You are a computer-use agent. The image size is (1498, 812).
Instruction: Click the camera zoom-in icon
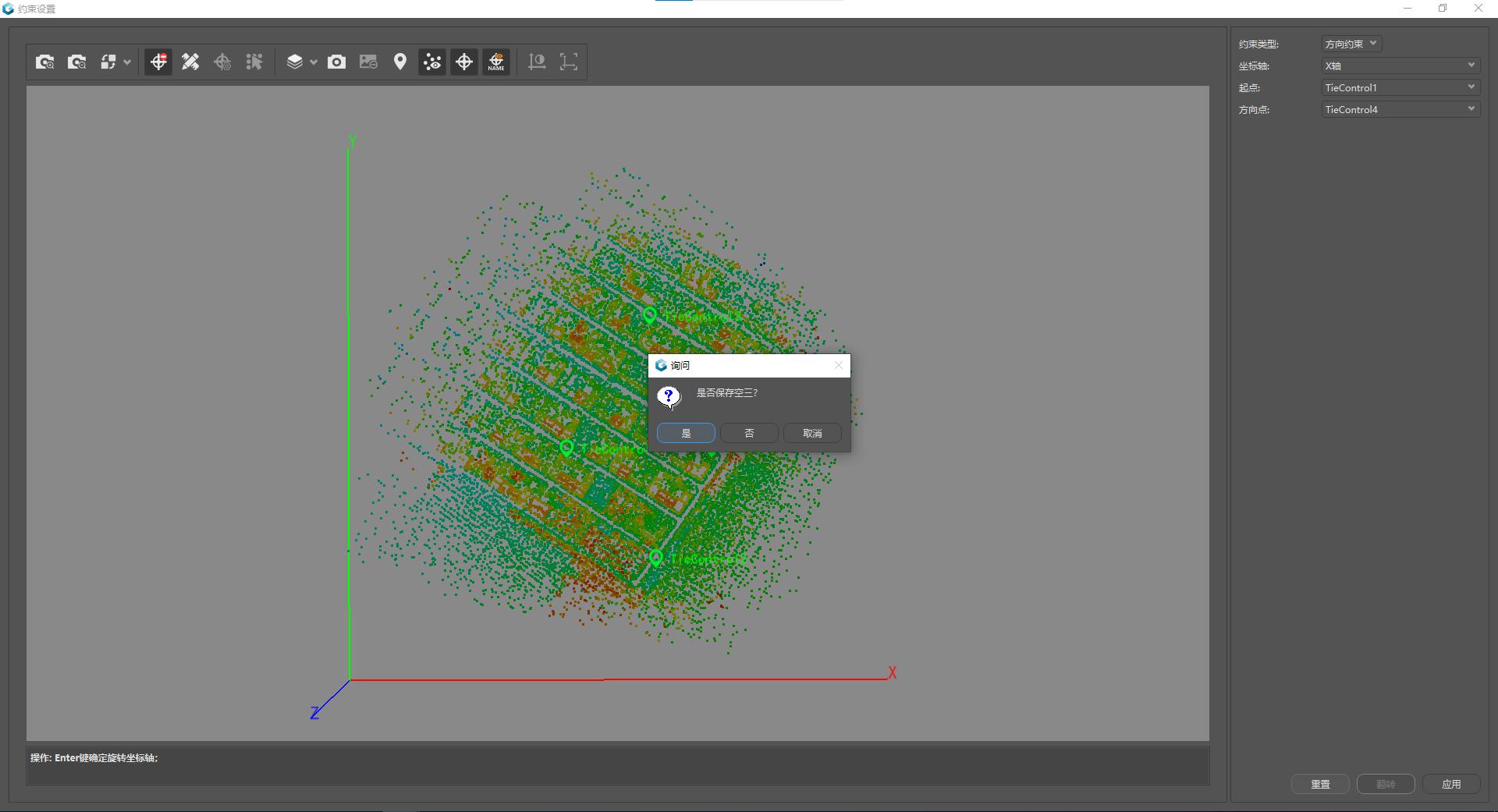45,62
